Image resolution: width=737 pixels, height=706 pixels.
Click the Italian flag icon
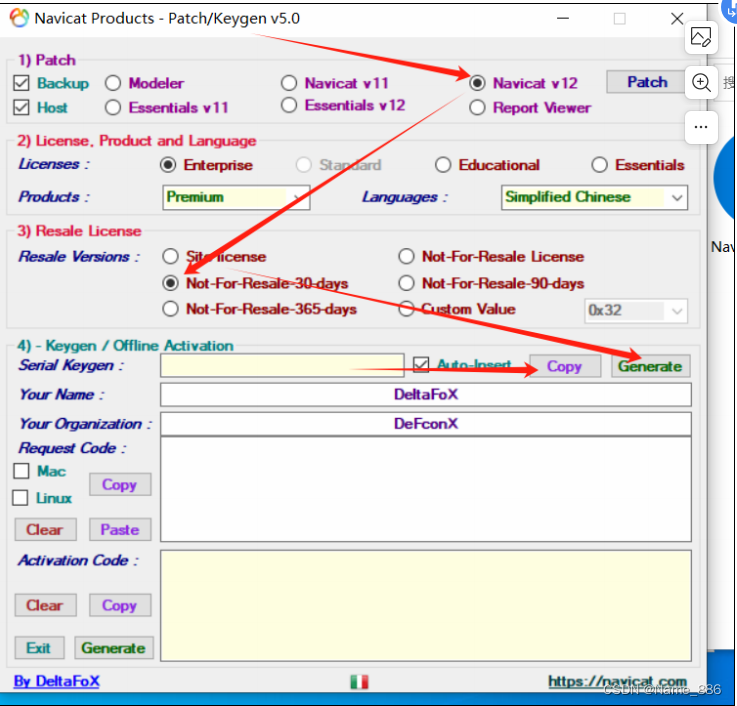pos(359,682)
